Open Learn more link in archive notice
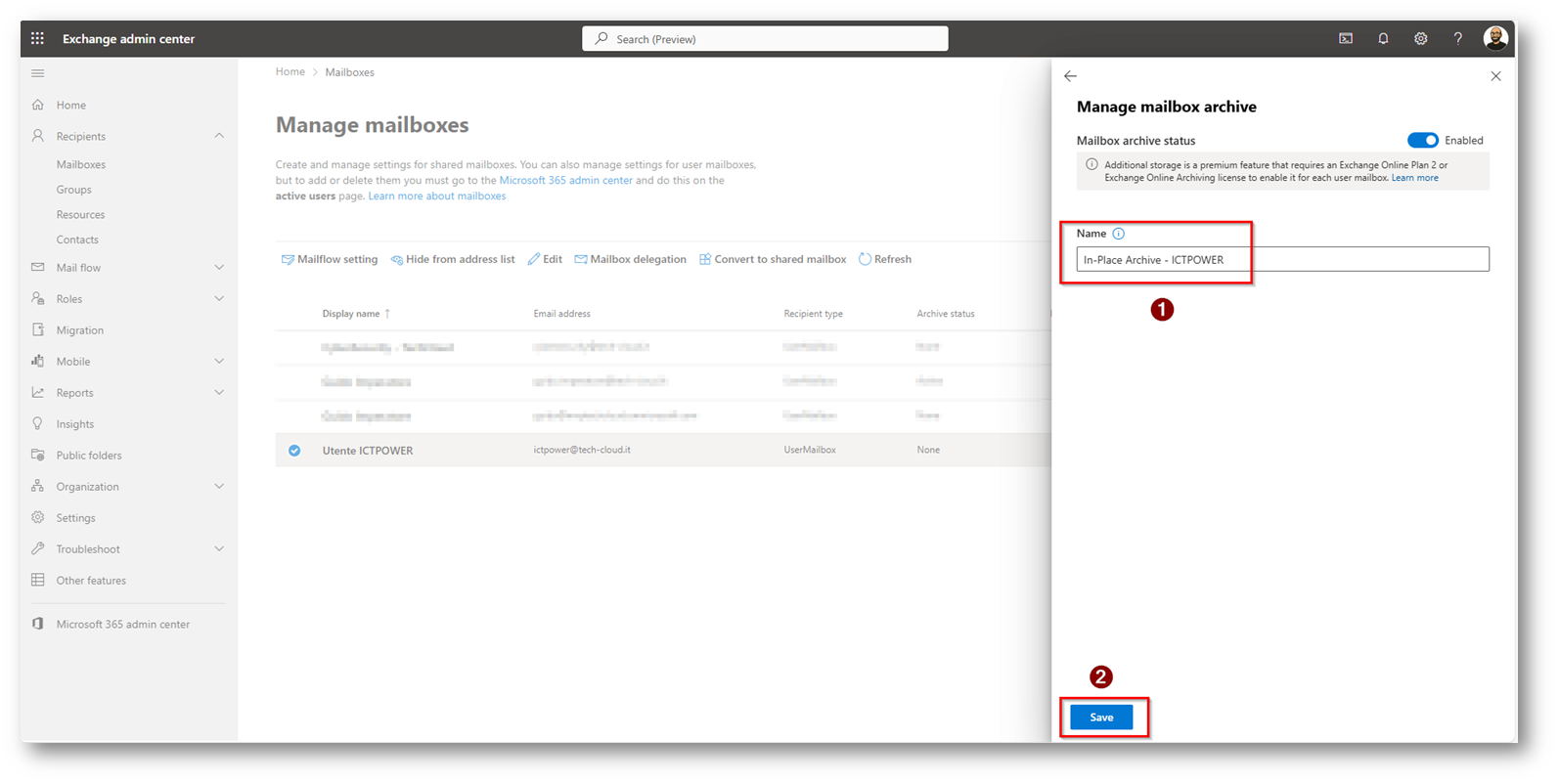The width and height of the screenshot is (1559, 784). [x=1415, y=178]
